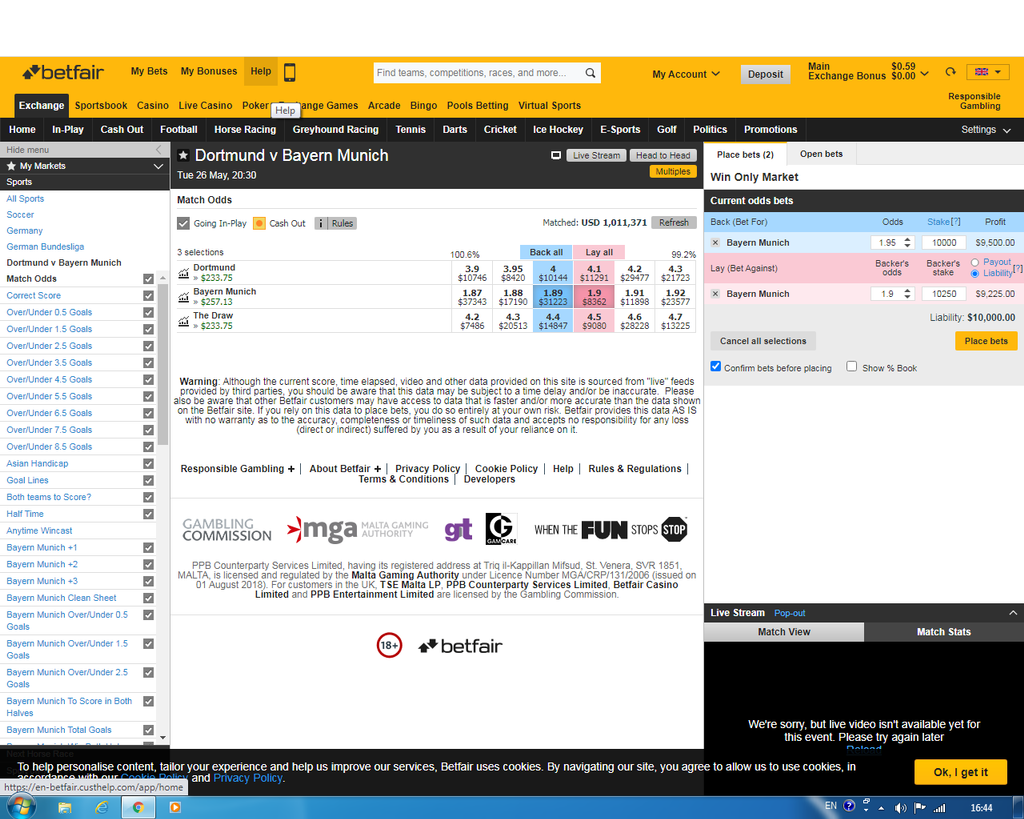Screen dimensions: 1024x819
Task: Enable the Show % Book checkbox
Action: pyautogui.click(x=852, y=367)
